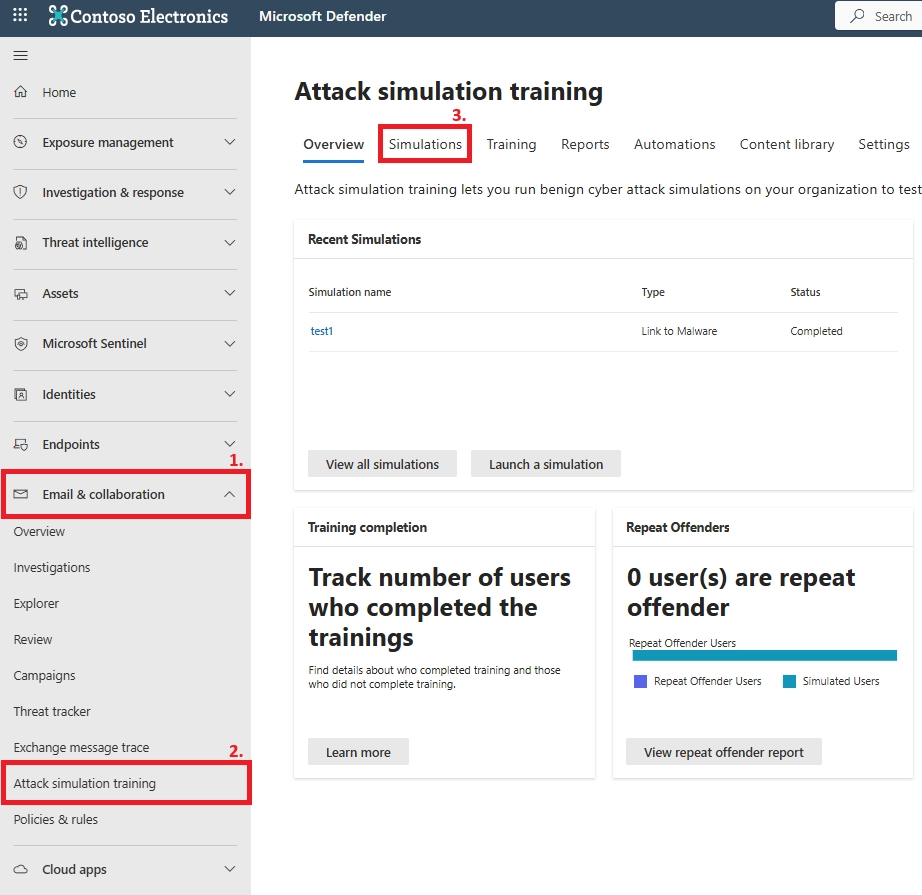Select the Identities icon in the navigation
Screen dimensions: 922x895
tap(22, 394)
